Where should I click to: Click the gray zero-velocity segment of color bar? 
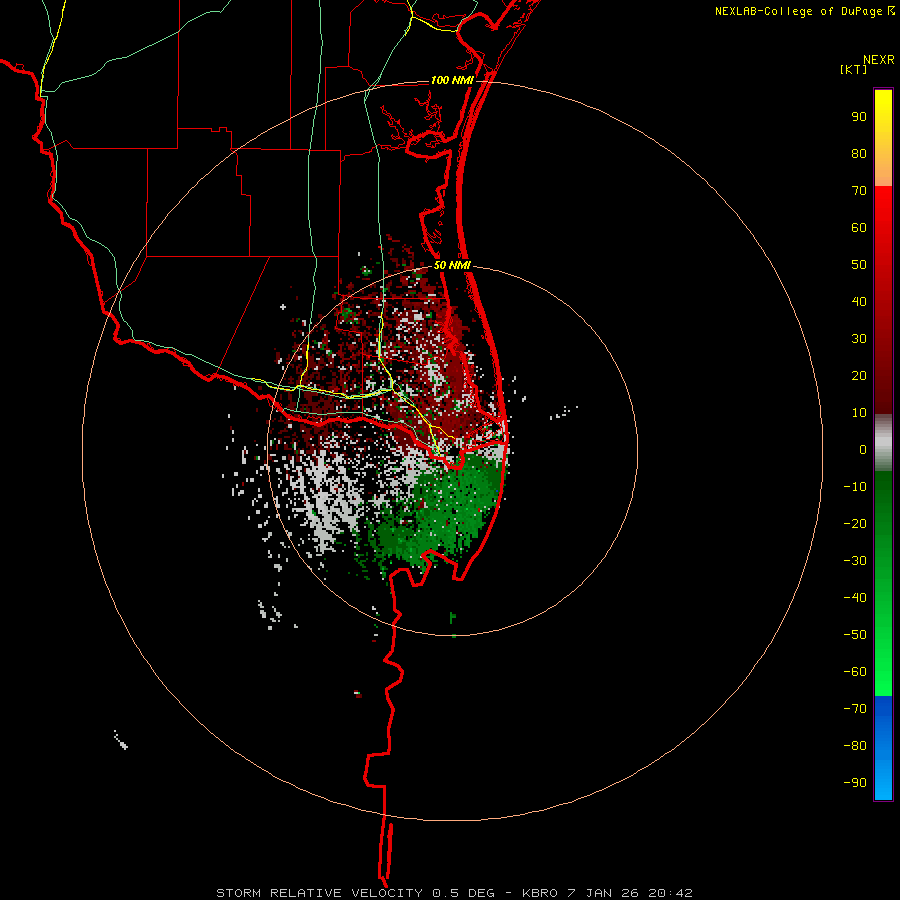point(883,443)
